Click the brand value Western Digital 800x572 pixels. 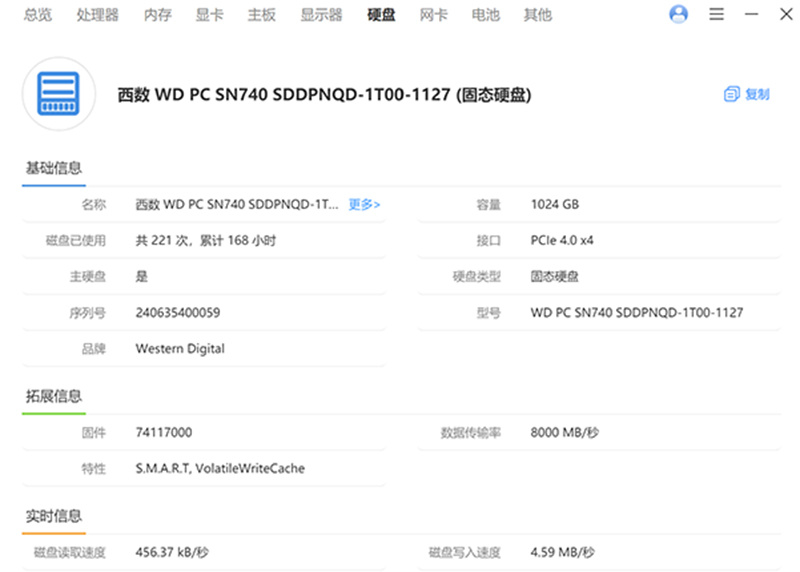point(180,349)
